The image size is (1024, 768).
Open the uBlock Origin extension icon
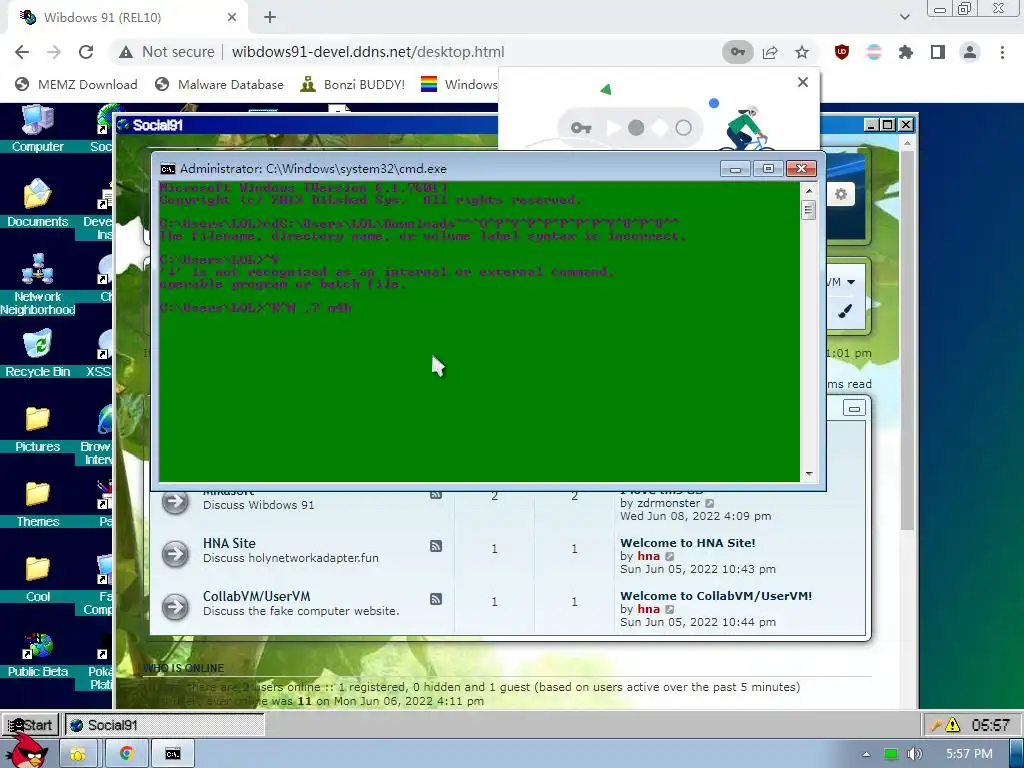(x=842, y=52)
